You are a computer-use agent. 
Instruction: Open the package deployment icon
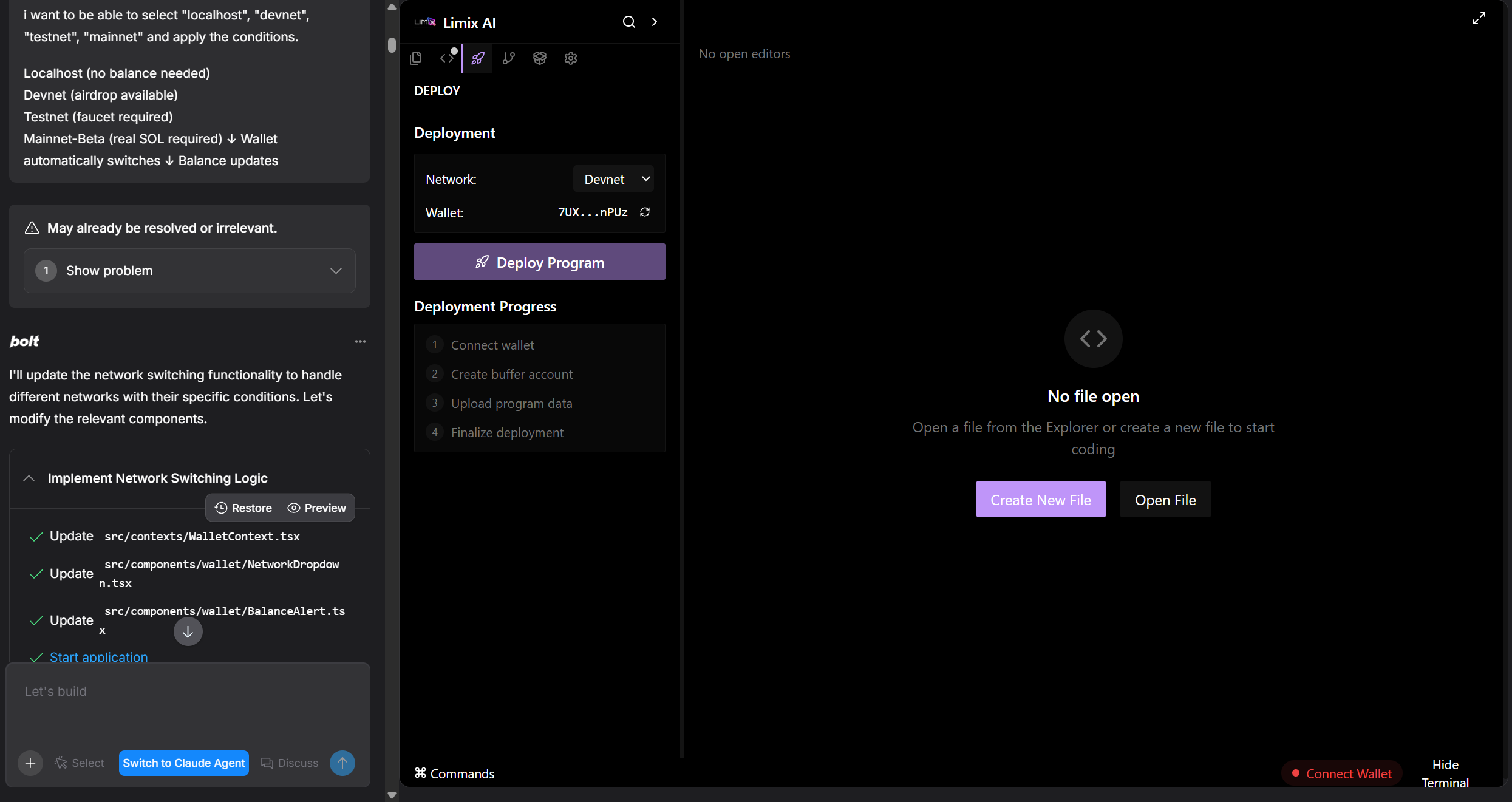click(x=540, y=58)
